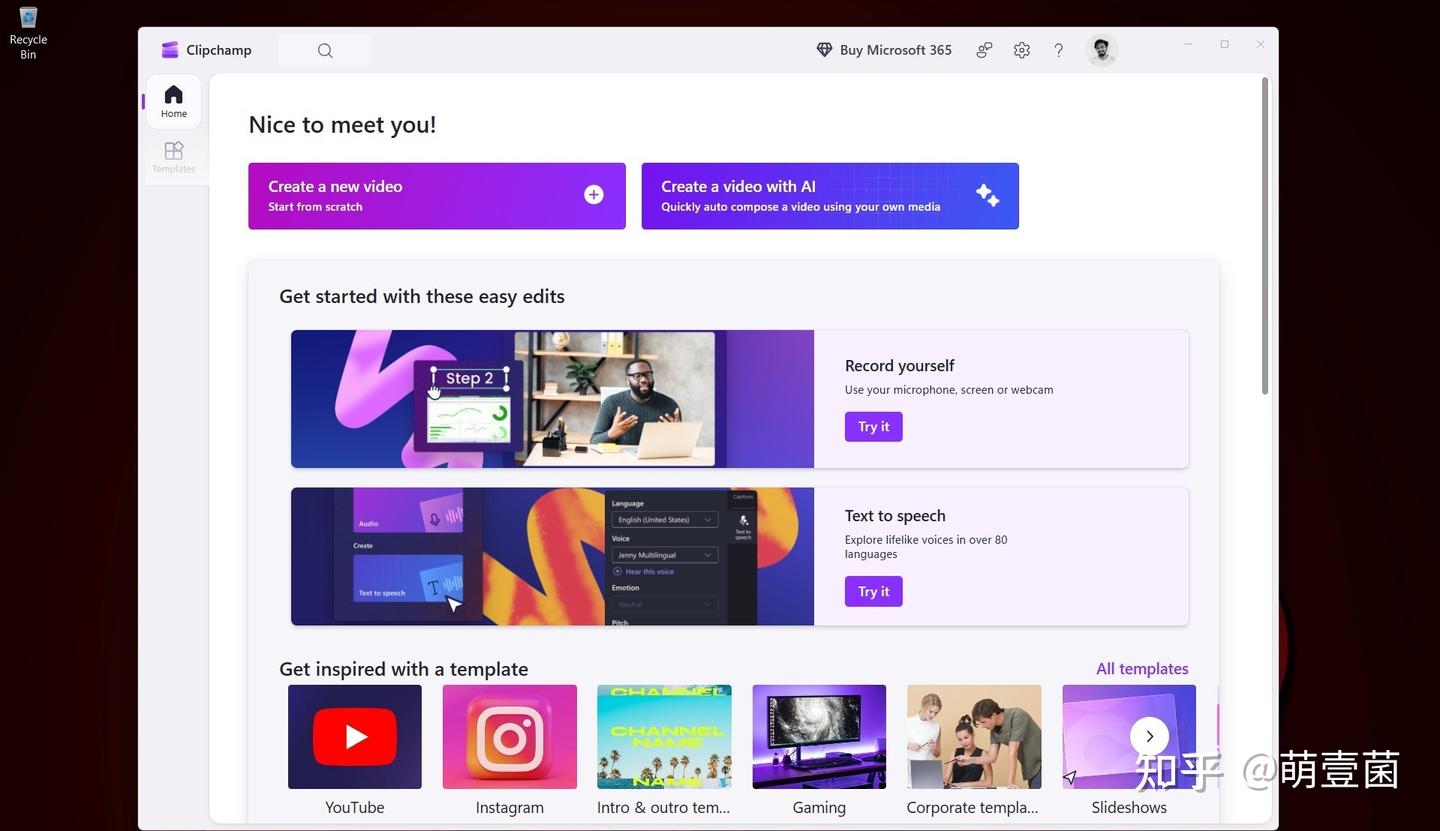The image size is (1440, 831).
Task: Open the Corporate templates category
Action: pyautogui.click(x=973, y=751)
